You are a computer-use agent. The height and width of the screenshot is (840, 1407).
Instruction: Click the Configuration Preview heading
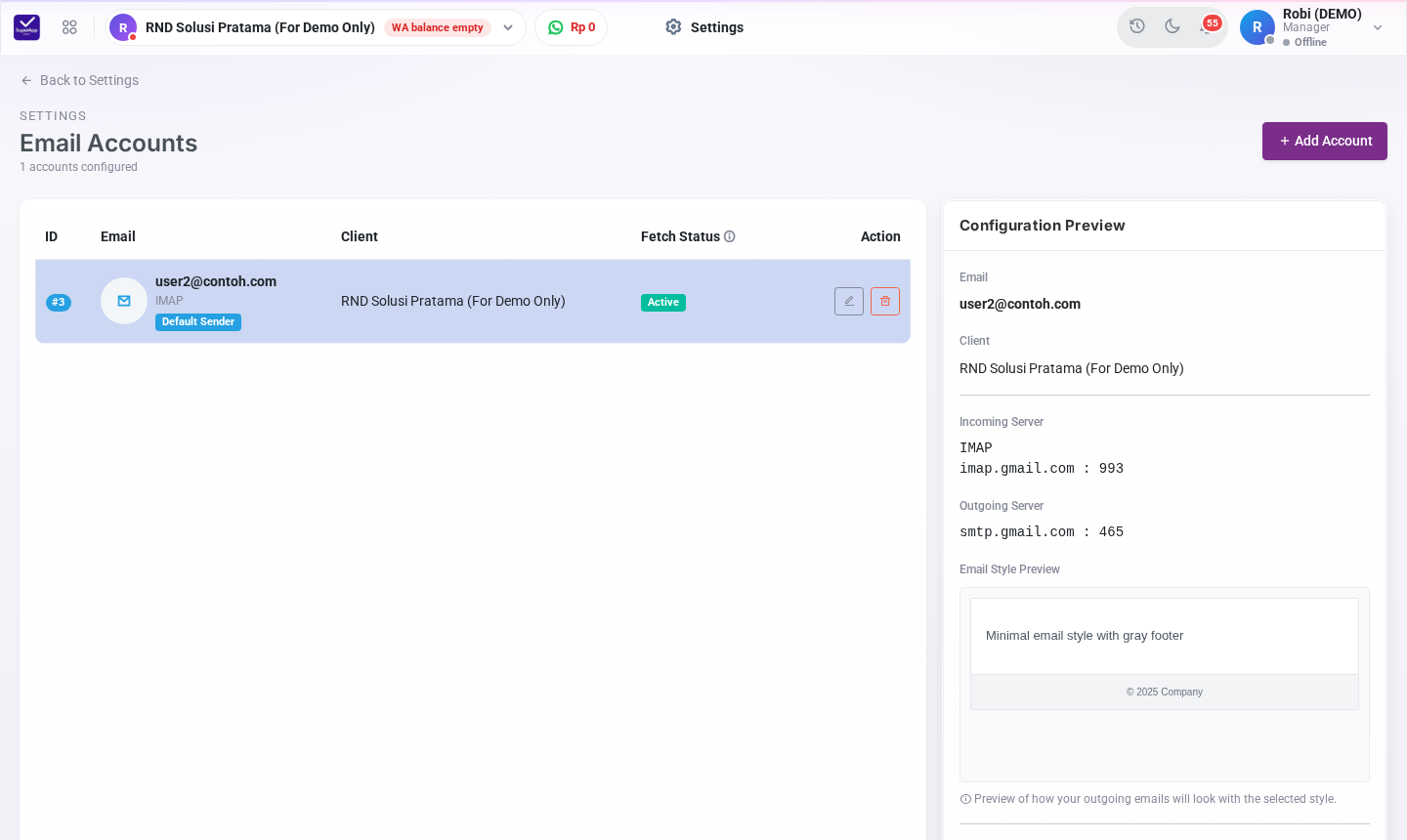[1043, 226]
